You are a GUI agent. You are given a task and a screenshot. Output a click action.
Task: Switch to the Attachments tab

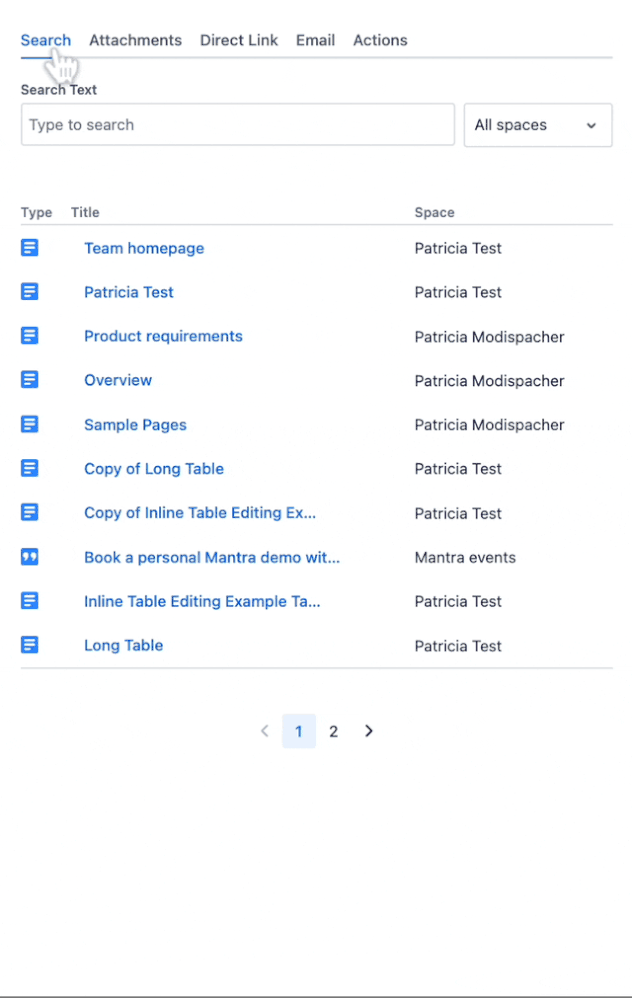coord(135,40)
